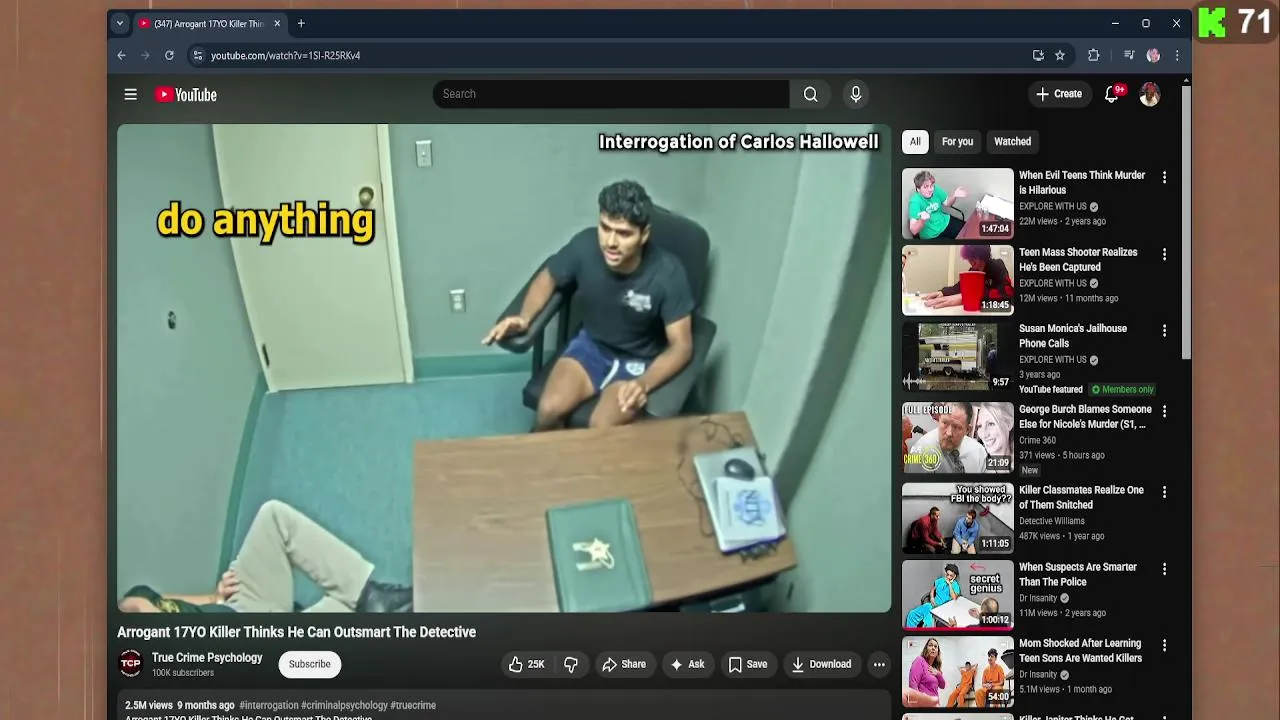The image size is (1280, 720).
Task: Open the browser extensions puzzle icon
Action: 1093,55
